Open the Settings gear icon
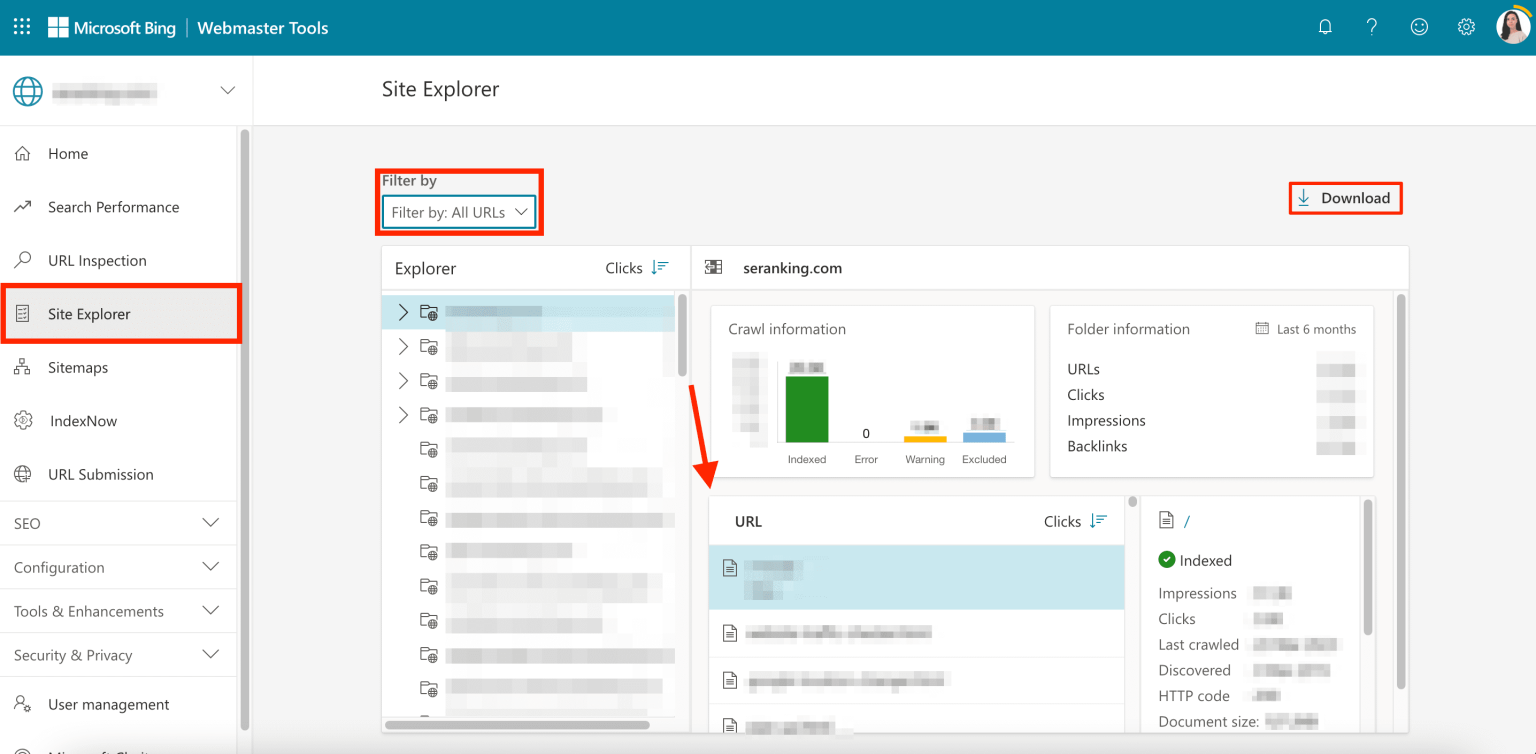 [1466, 27]
